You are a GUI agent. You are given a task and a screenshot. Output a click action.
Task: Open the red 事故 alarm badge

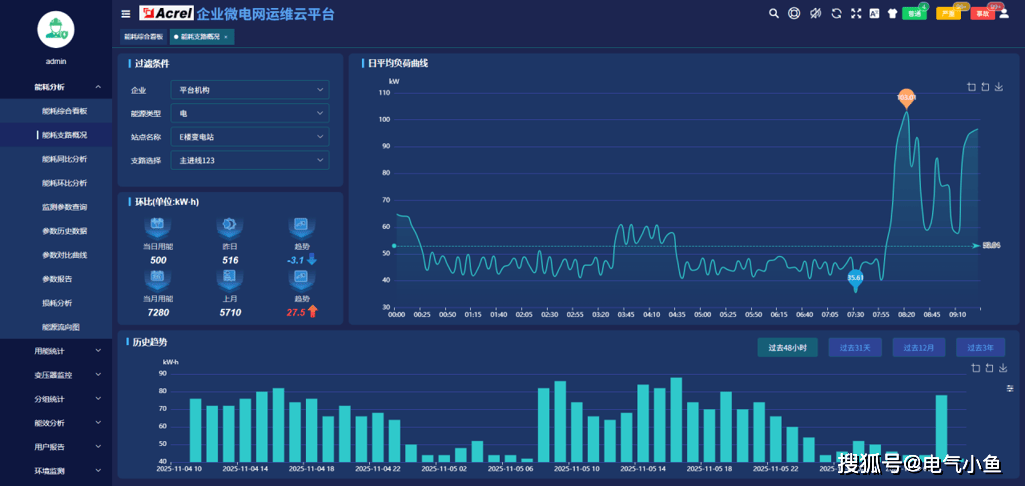pyautogui.click(x=982, y=13)
